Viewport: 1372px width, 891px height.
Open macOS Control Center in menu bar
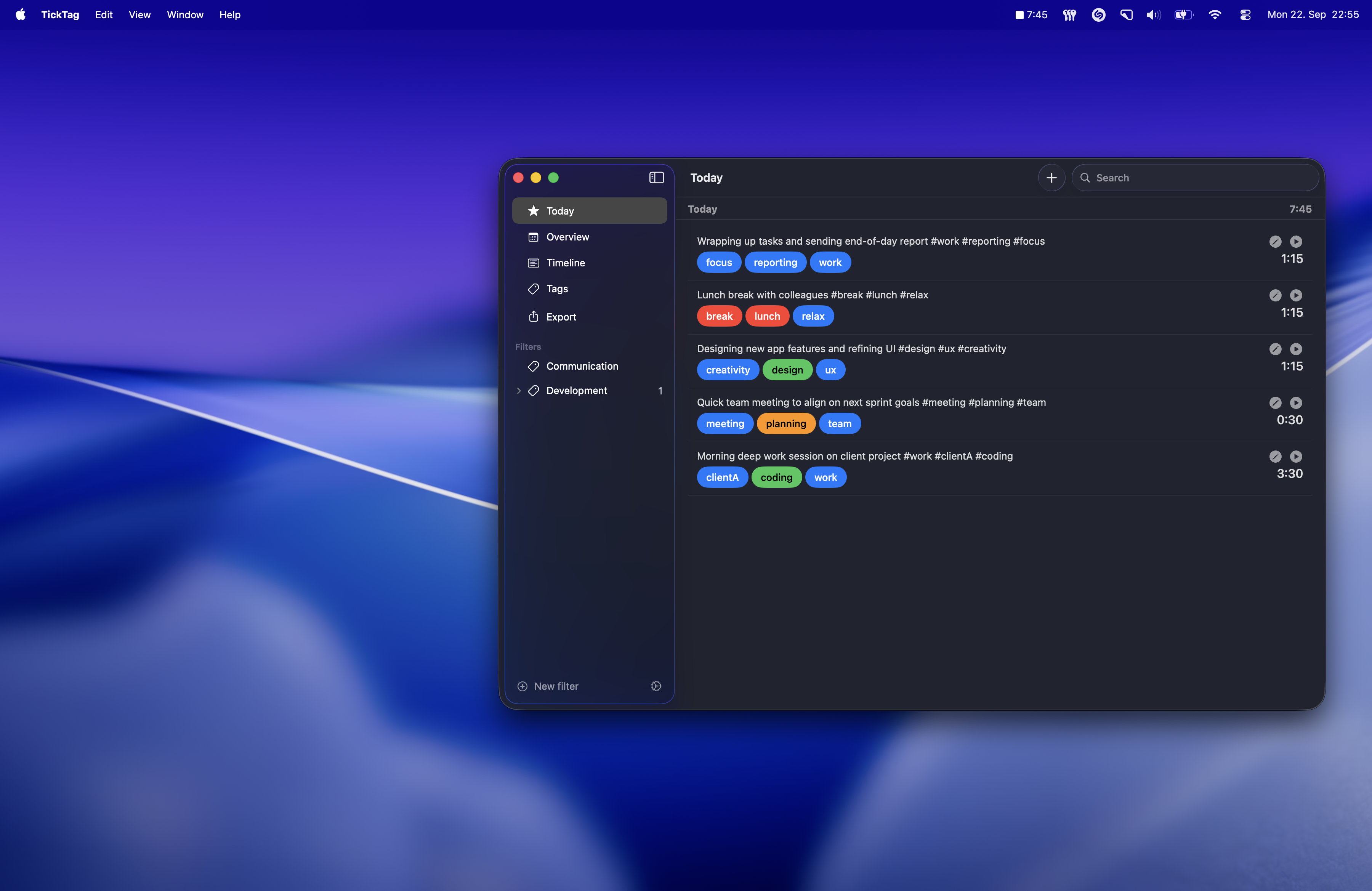[1245, 15]
